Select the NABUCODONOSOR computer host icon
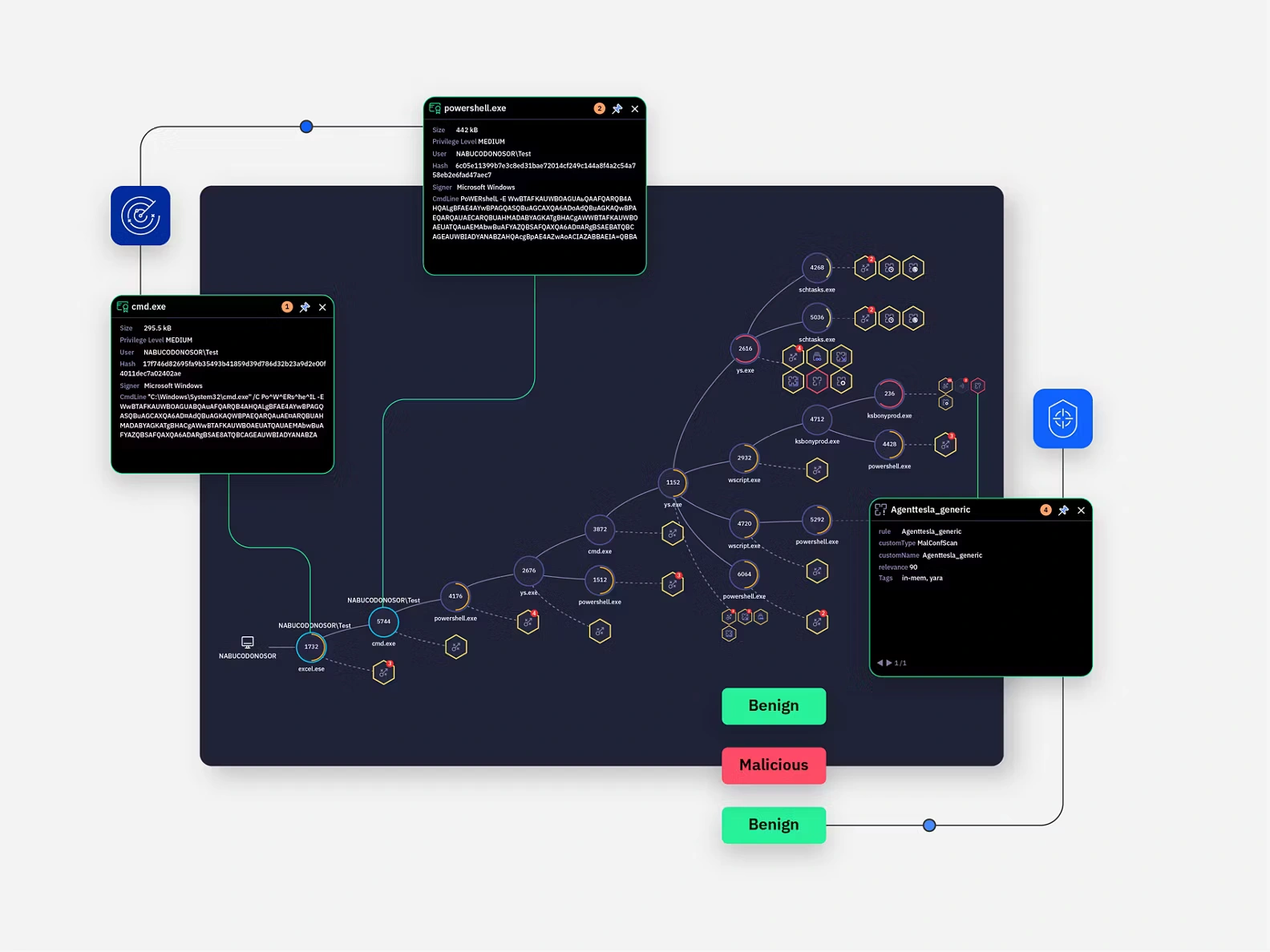1270x952 pixels. [x=248, y=643]
